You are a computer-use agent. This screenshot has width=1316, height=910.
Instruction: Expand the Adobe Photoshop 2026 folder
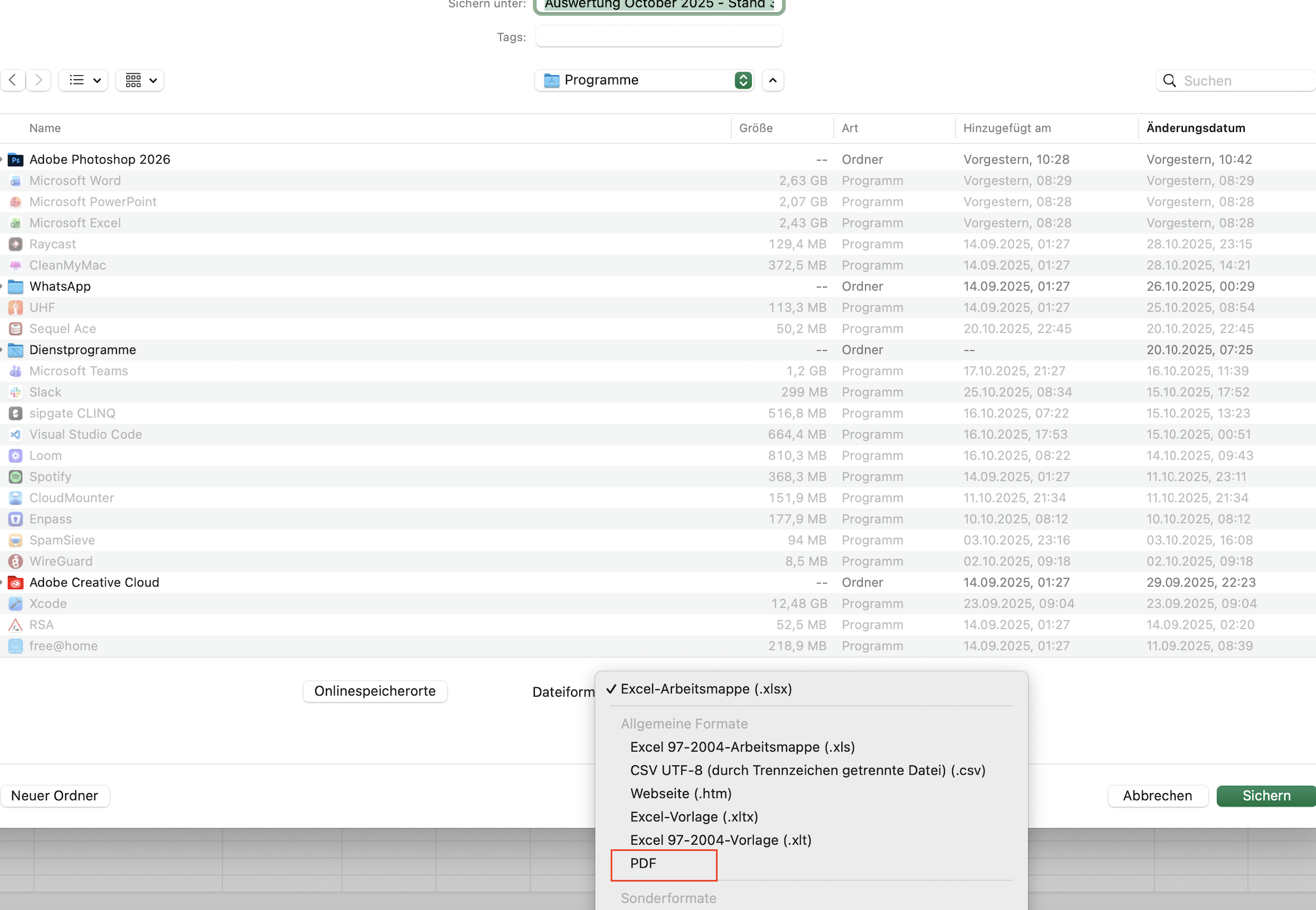pos(2,160)
